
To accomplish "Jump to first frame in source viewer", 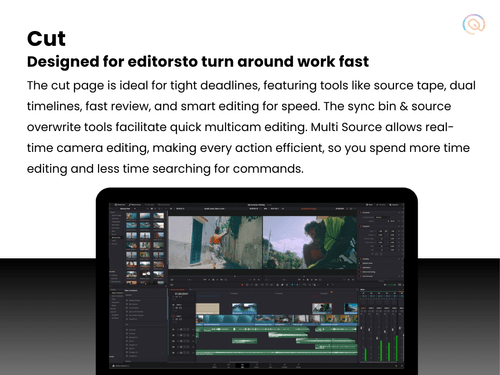I will point(205,279).
